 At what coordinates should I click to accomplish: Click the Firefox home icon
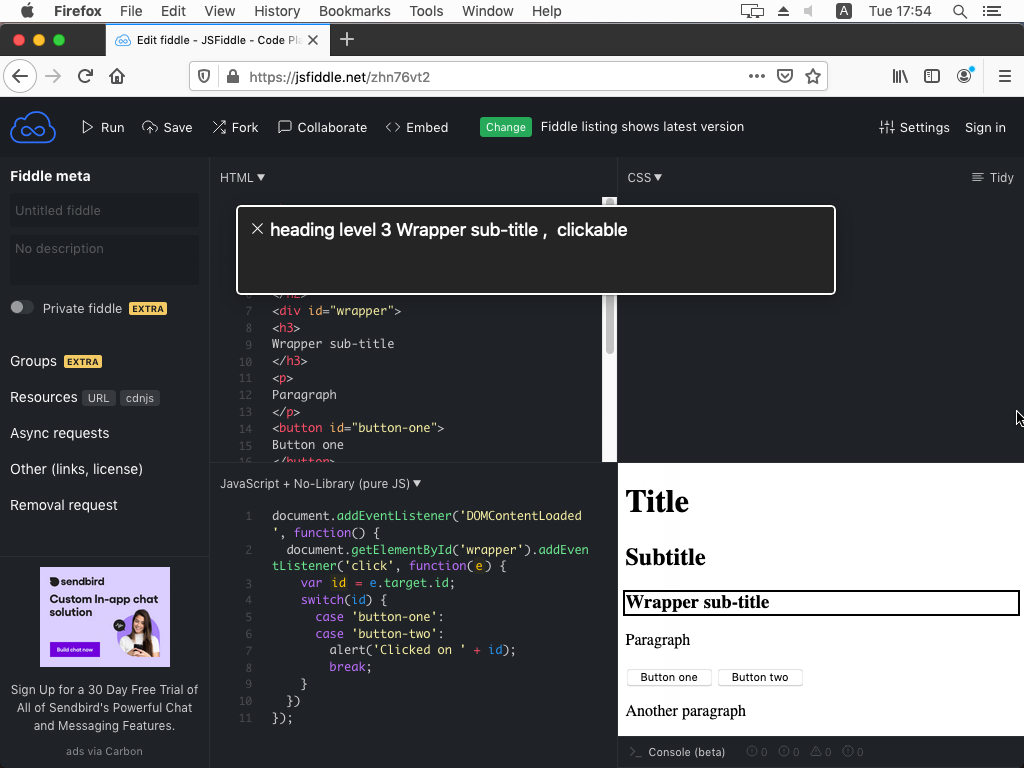tap(117, 76)
